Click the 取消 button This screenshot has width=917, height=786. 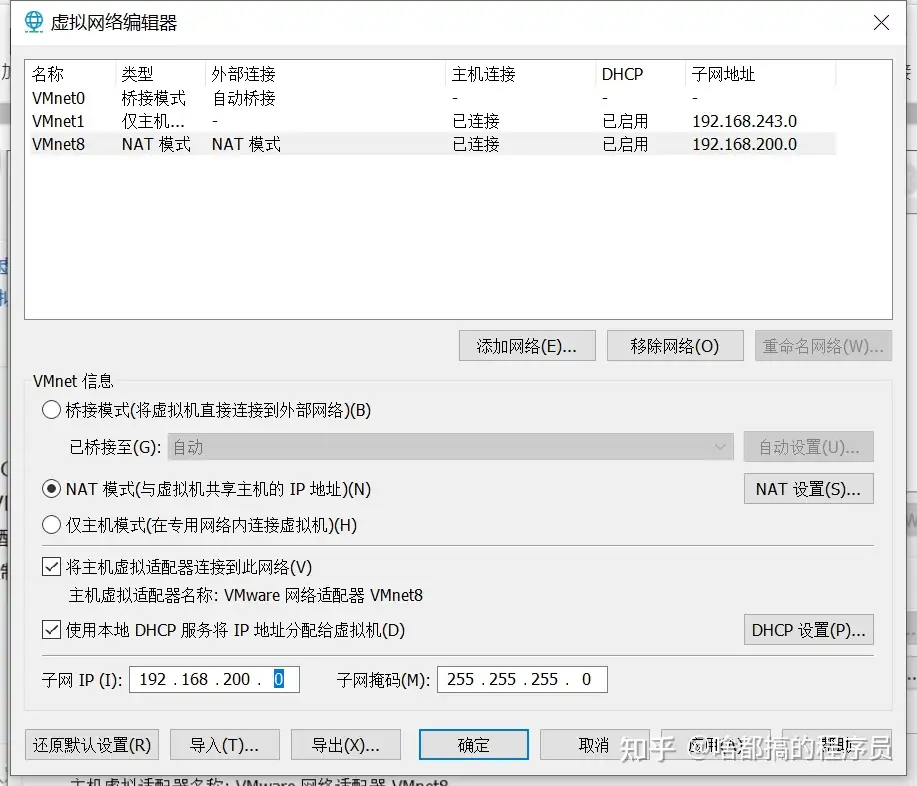(595, 744)
